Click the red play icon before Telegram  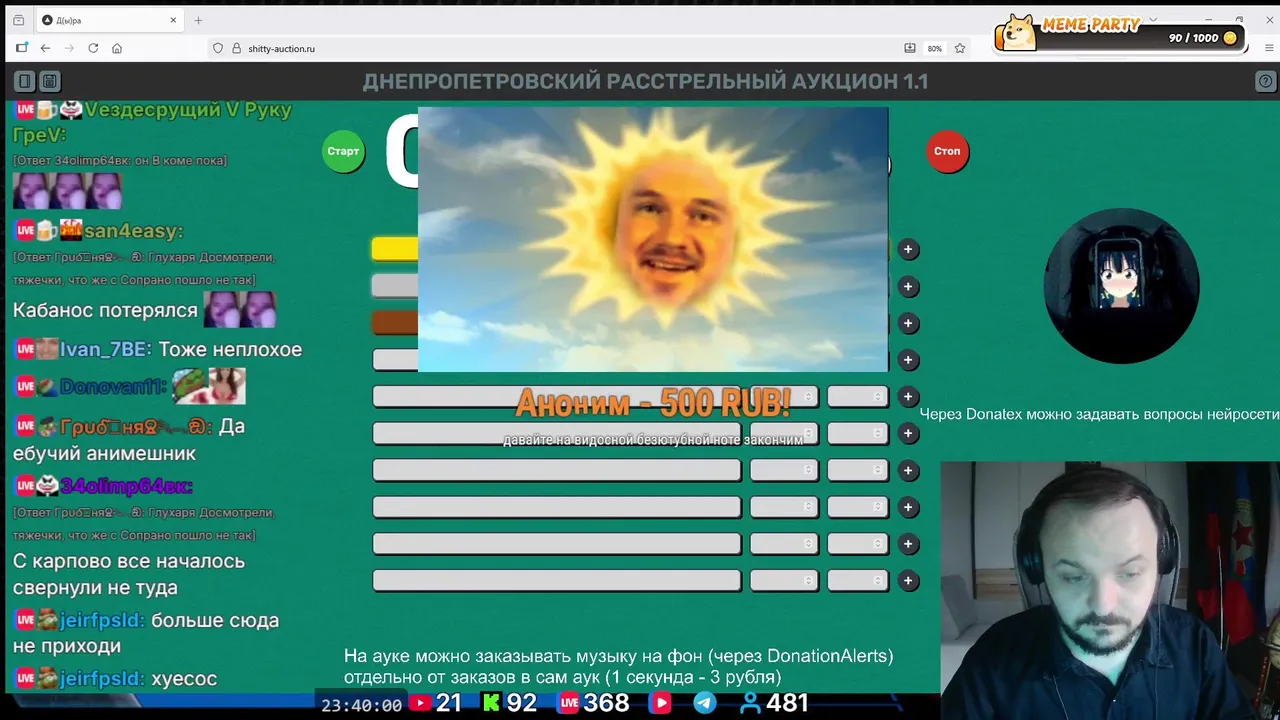(x=660, y=704)
